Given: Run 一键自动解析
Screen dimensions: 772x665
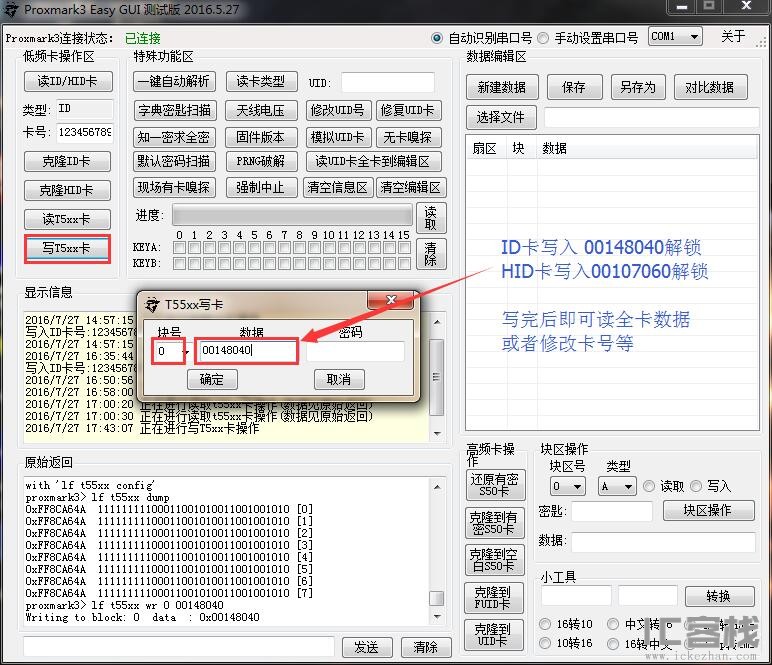Looking at the screenshot, I should pyautogui.click(x=174, y=81).
